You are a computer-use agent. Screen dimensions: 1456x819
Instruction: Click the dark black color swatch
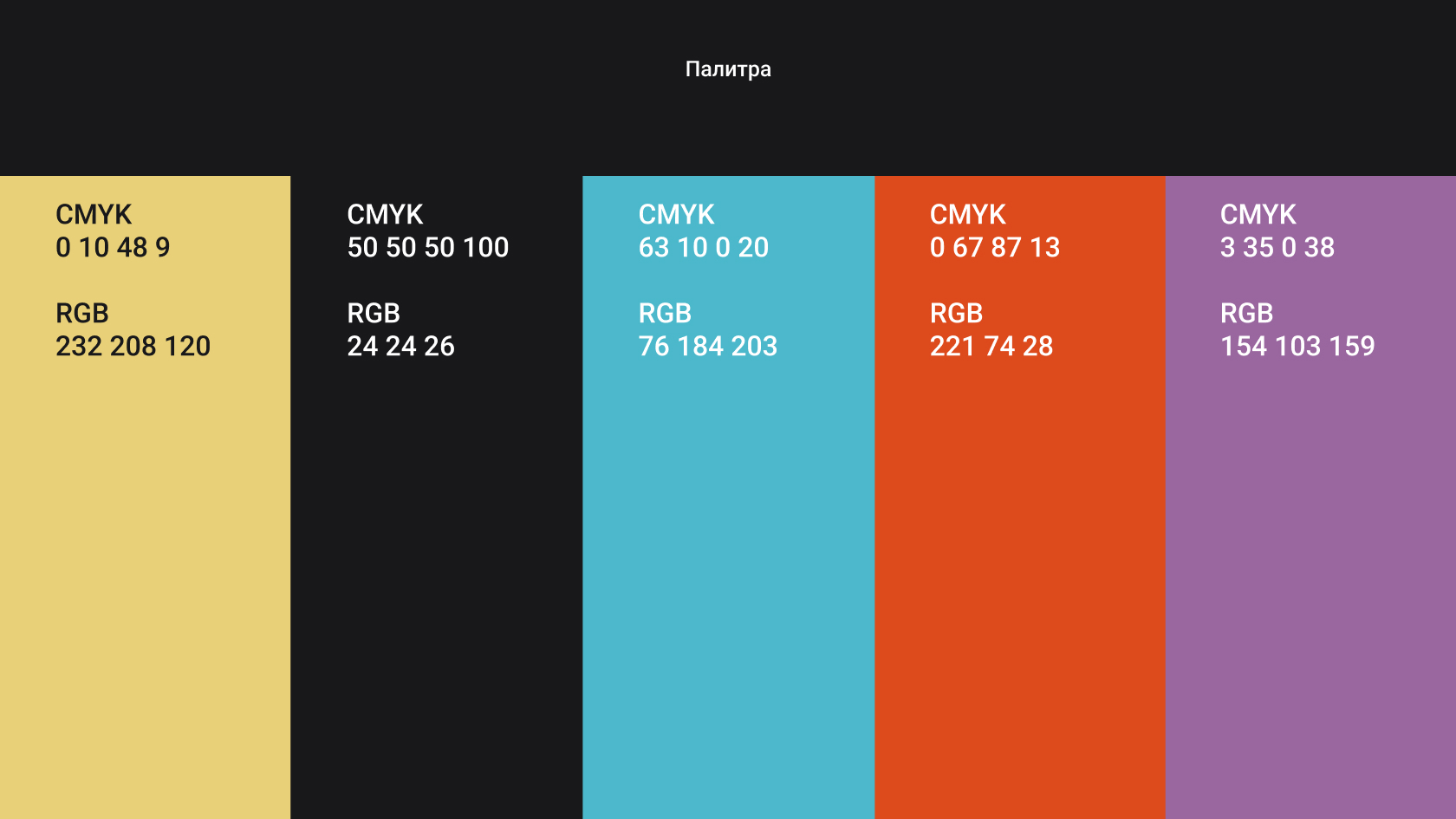click(x=437, y=497)
